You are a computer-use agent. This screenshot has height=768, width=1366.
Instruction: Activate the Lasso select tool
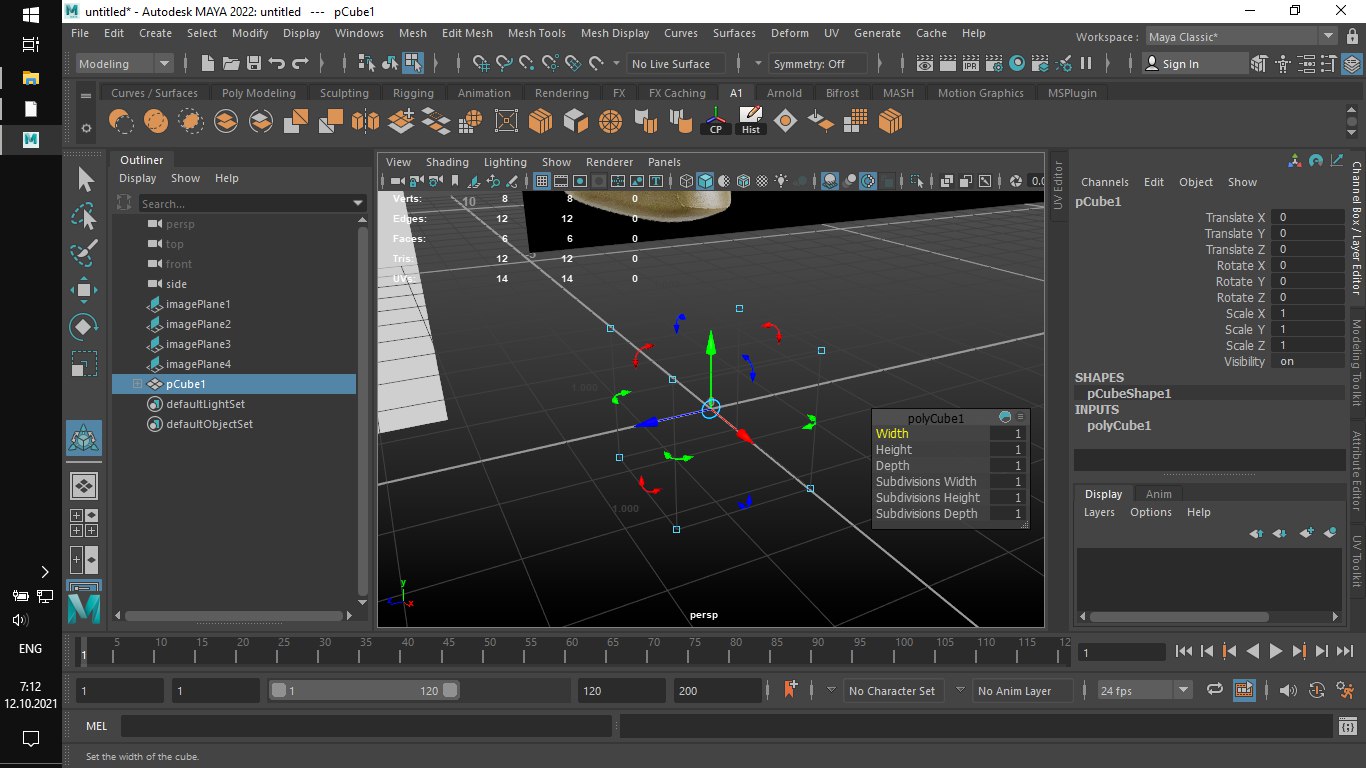point(85,216)
